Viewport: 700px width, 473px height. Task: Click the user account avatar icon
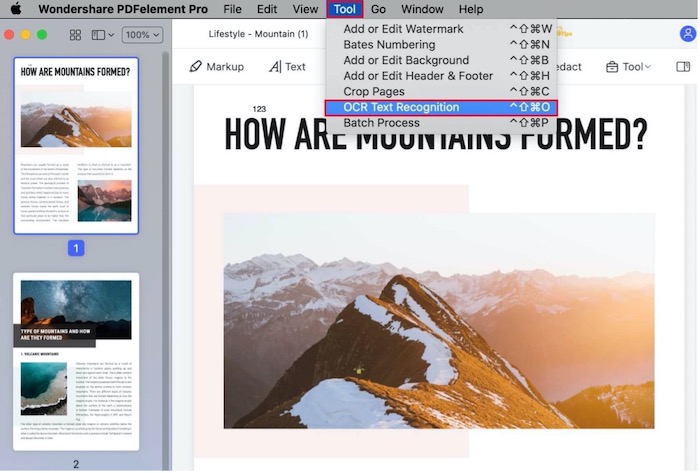point(688,34)
